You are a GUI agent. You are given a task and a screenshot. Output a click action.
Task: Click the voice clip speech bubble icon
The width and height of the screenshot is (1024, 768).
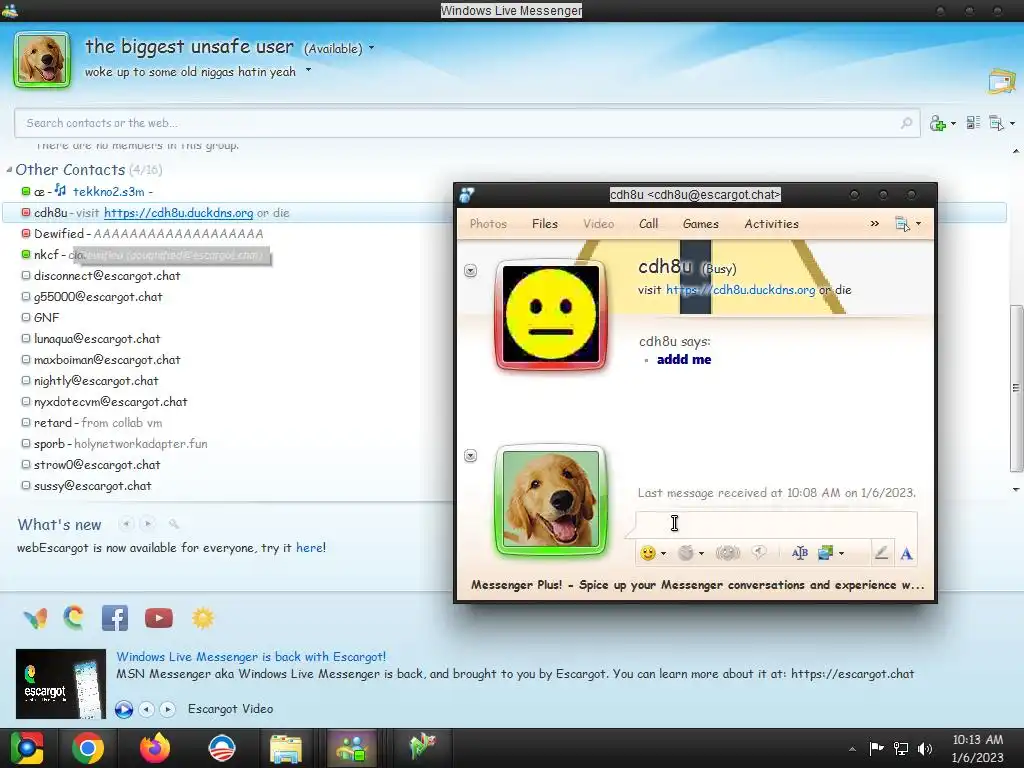click(759, 553)
